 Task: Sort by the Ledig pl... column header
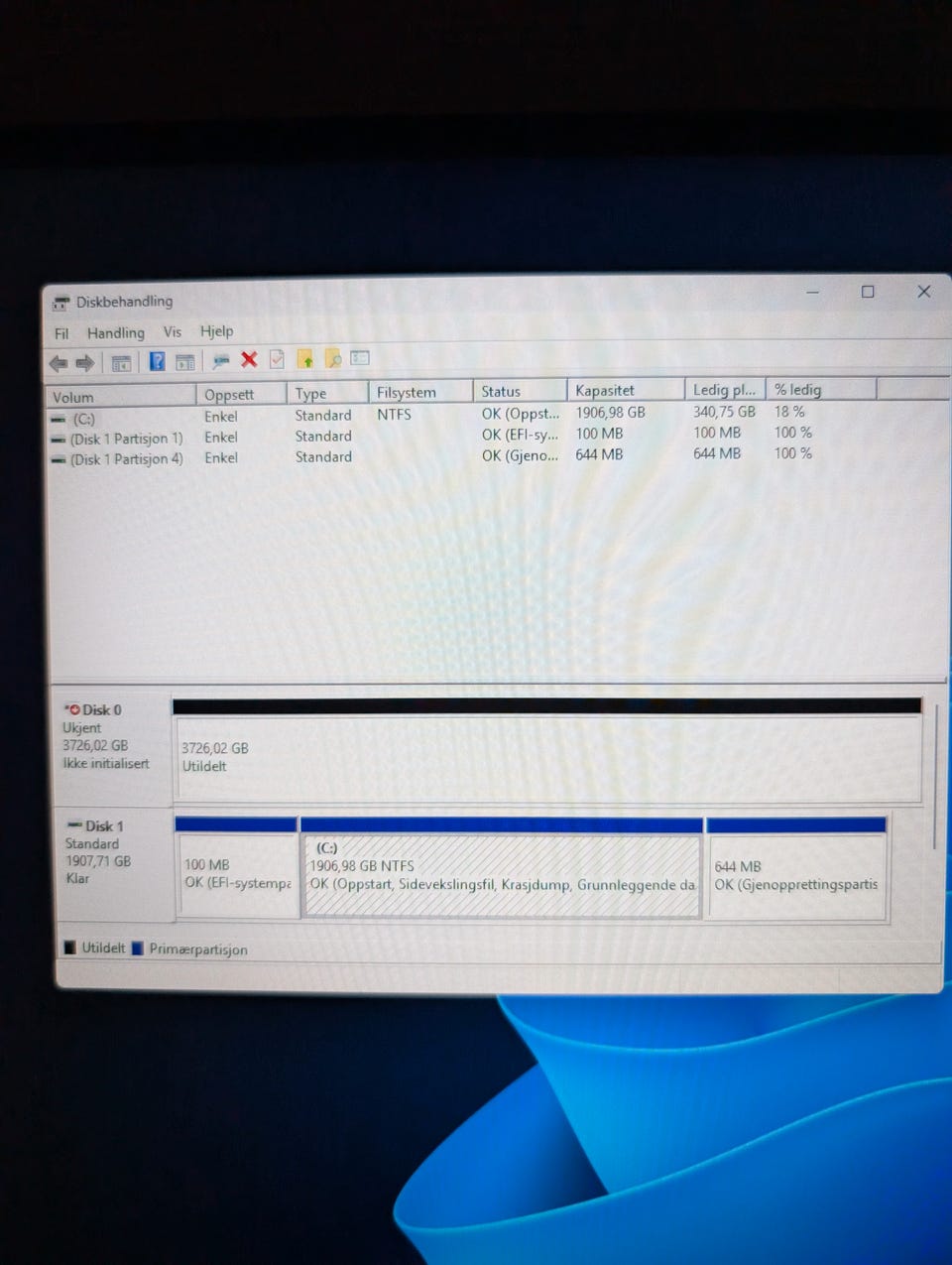pos(725,389)
